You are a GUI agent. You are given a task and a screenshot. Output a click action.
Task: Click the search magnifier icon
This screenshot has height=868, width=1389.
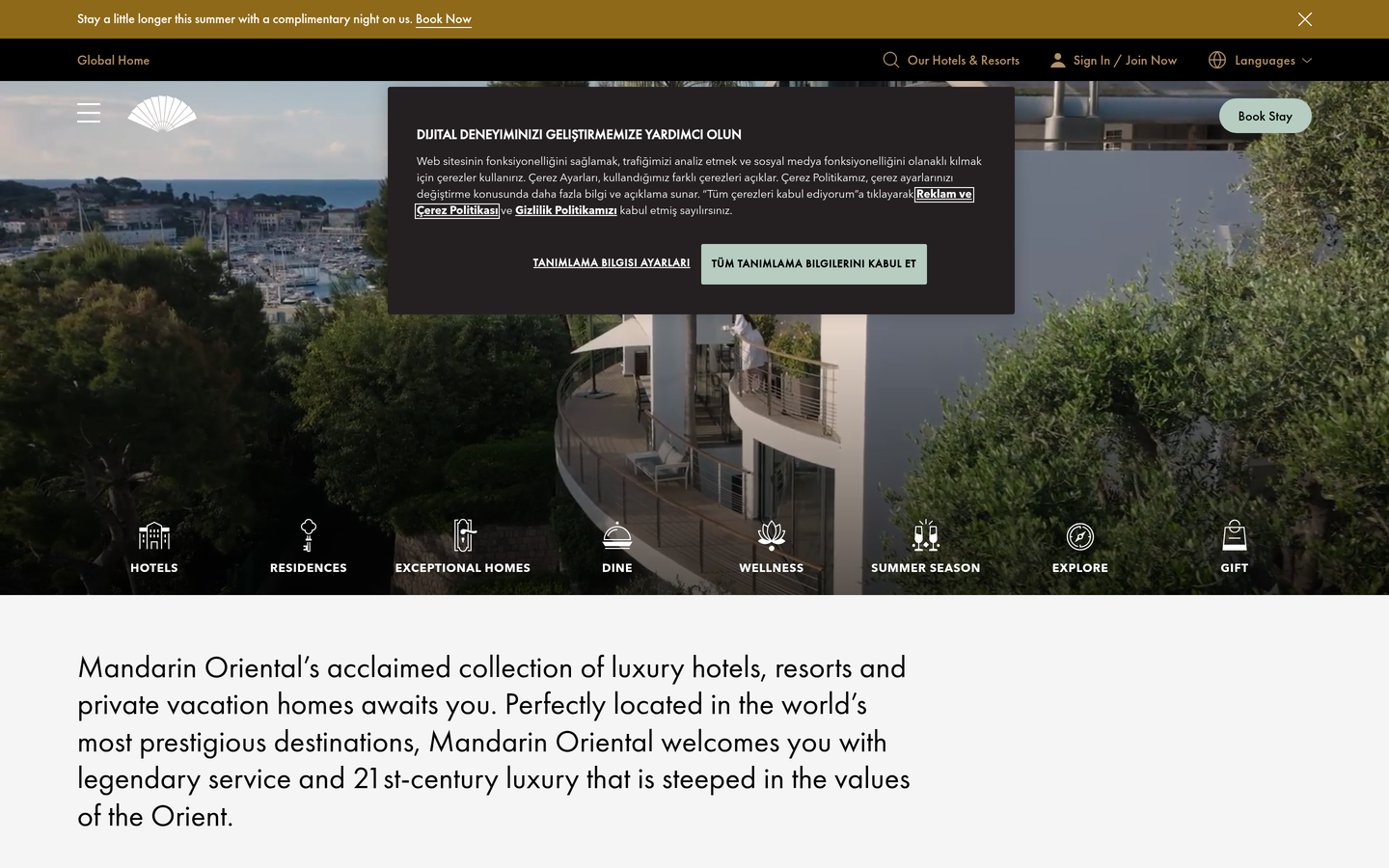(890, 60)
